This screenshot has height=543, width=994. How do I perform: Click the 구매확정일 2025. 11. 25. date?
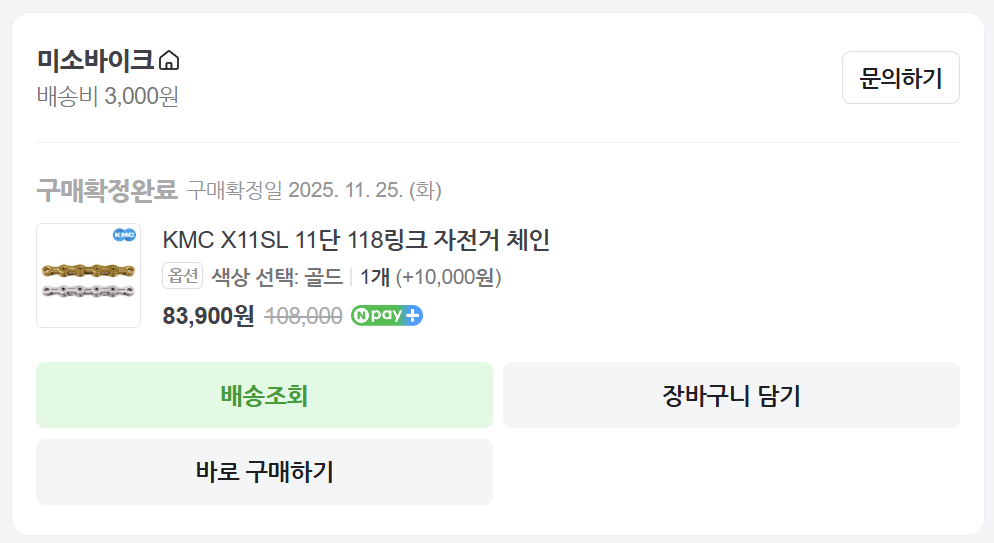(314, 190)
